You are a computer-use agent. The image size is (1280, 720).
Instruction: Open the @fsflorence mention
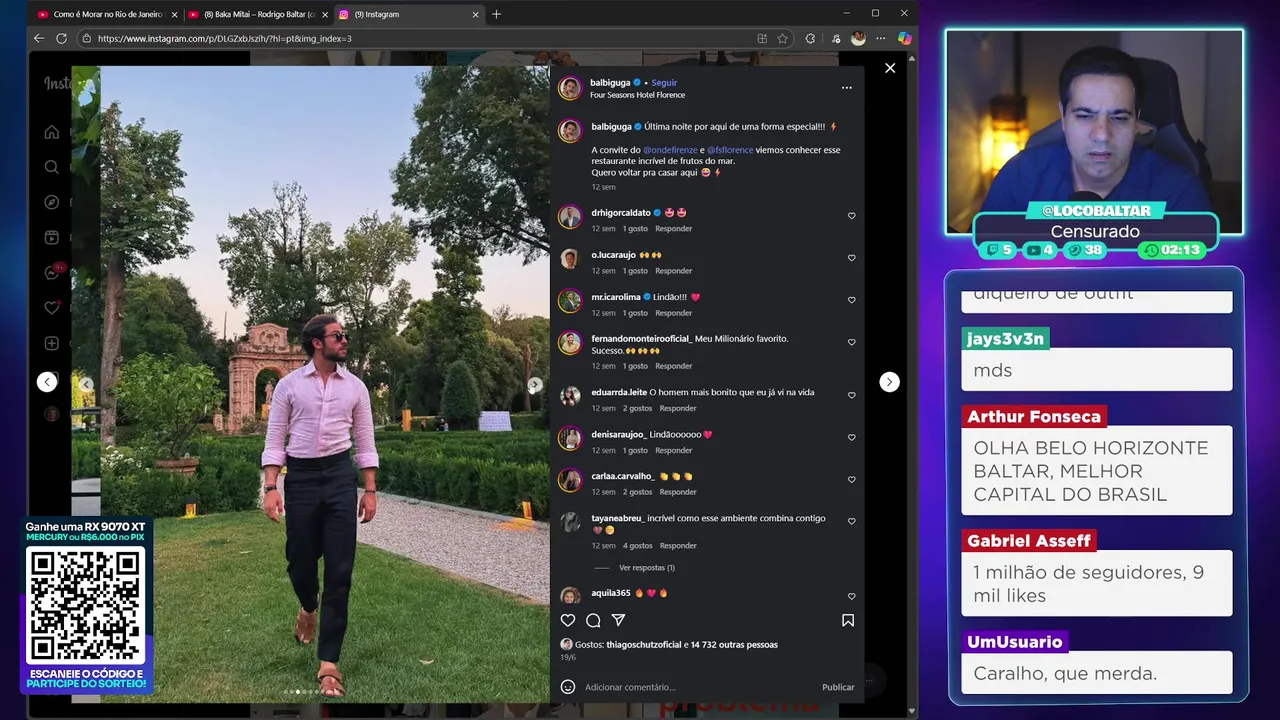[730, 150]
